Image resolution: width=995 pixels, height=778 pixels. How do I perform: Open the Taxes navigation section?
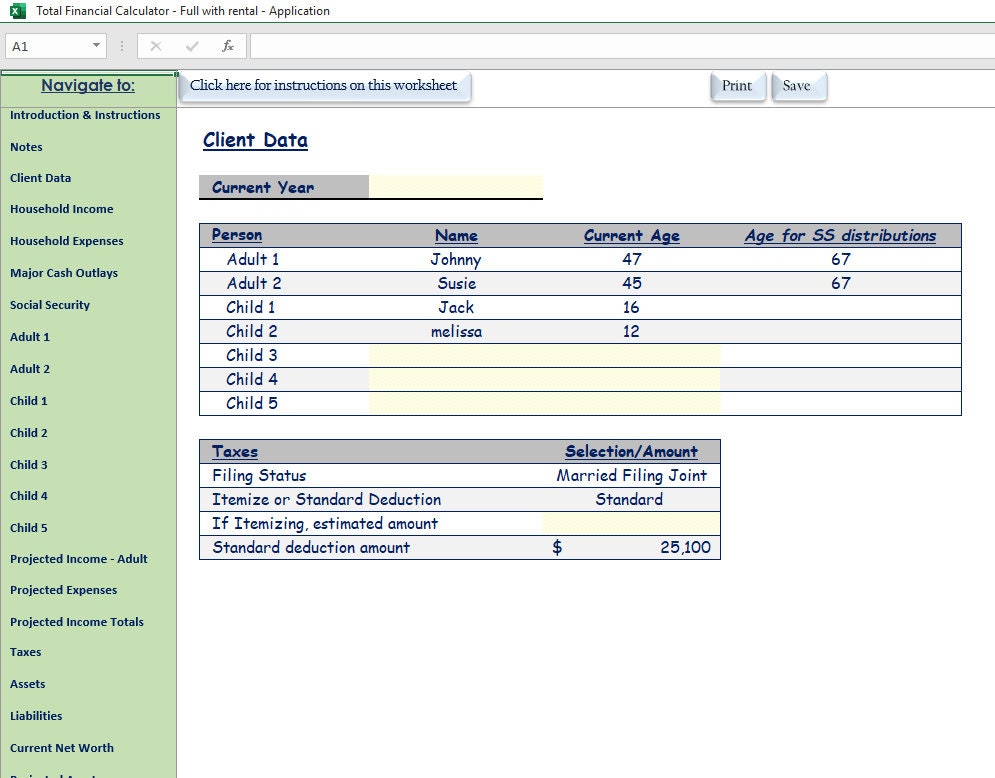coord(27,652)
